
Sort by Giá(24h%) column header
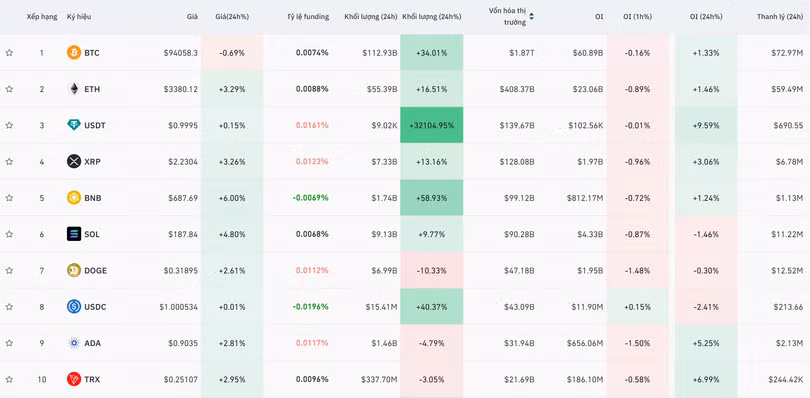point(232,17)
